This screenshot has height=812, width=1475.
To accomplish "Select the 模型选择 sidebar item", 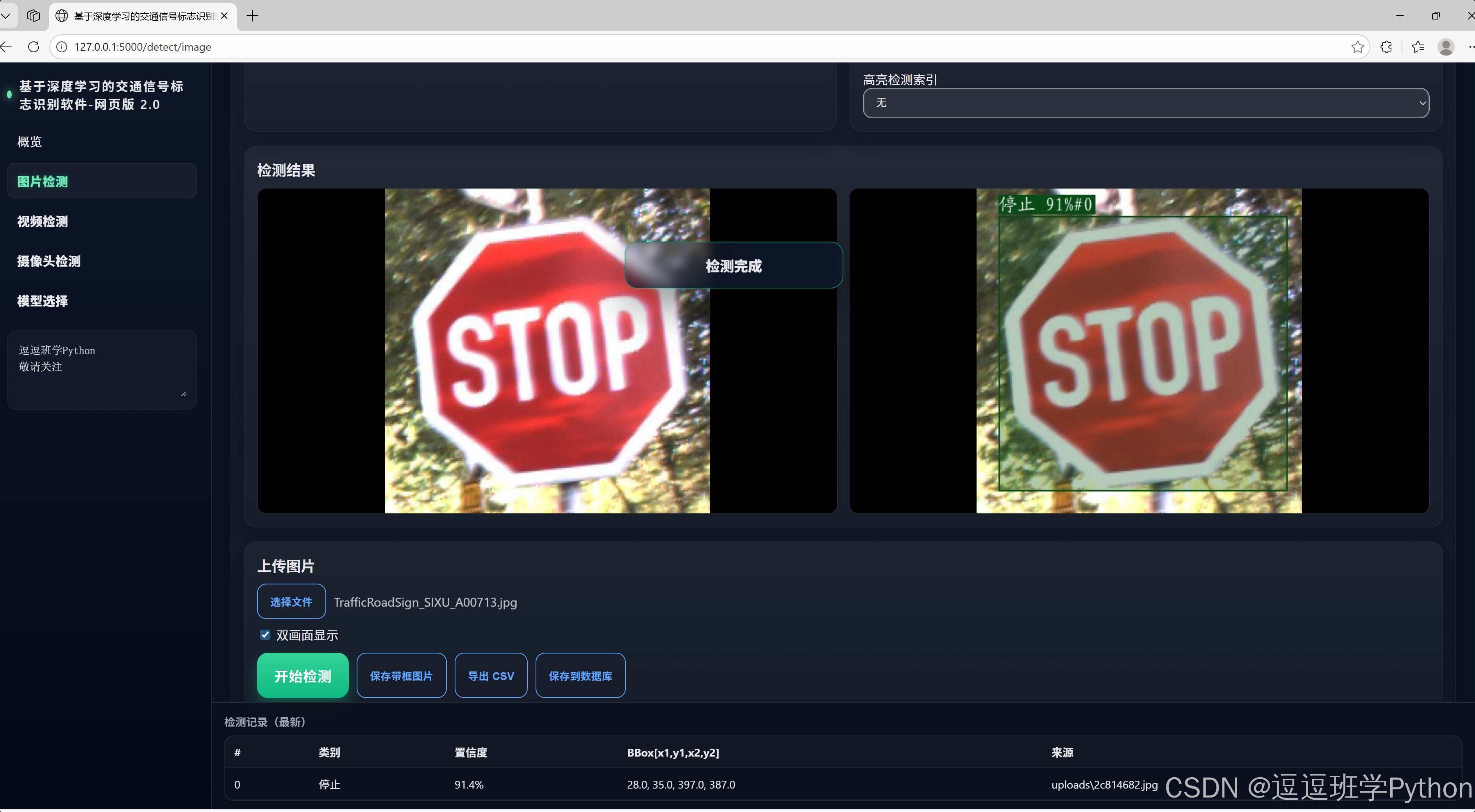I will [42, 301].
